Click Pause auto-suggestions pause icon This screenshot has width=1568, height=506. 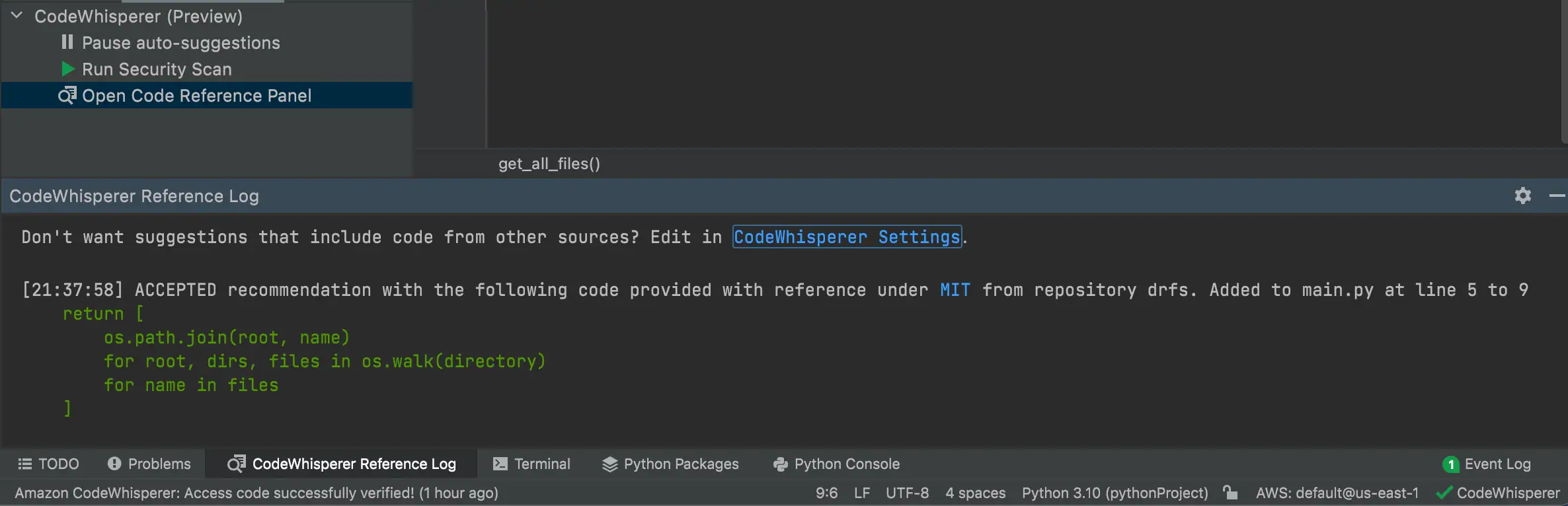(x=67, y=42)
